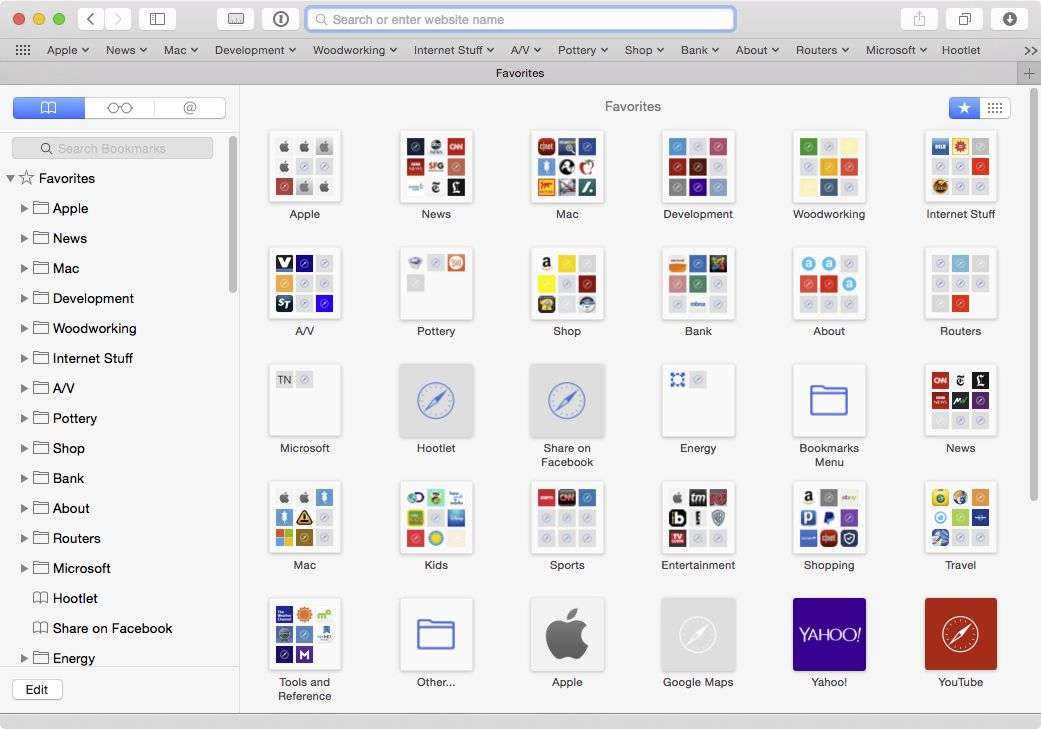Open the Sports folder tile
The image size is (1041, 729).
567,517
